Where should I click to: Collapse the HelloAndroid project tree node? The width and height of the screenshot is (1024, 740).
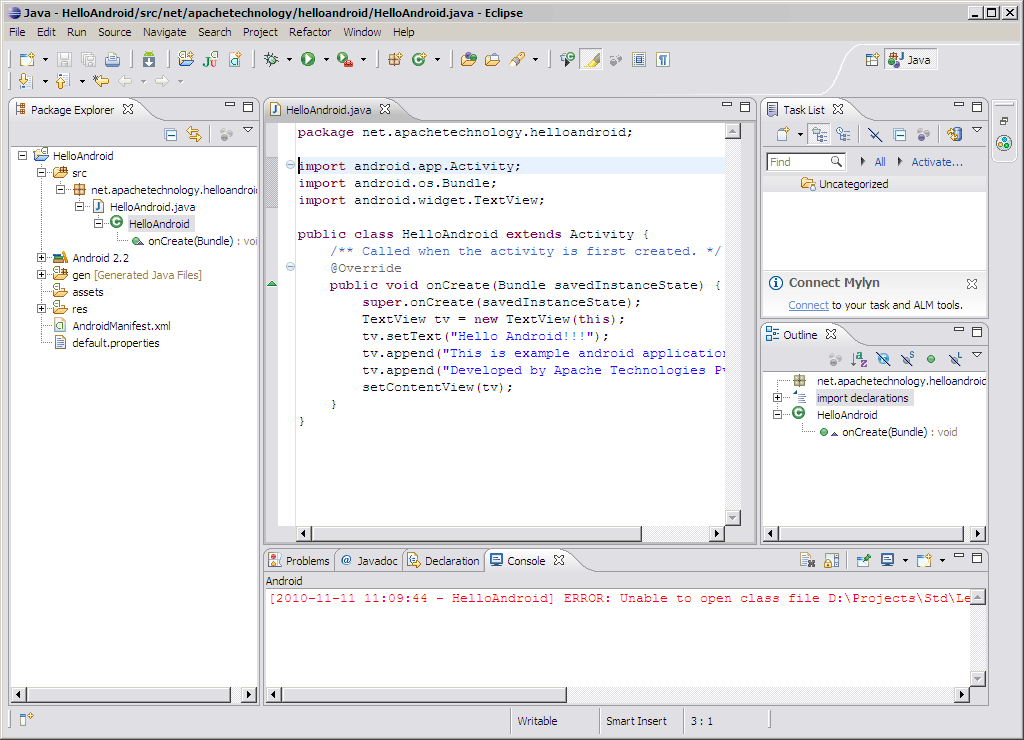[22, 155]
